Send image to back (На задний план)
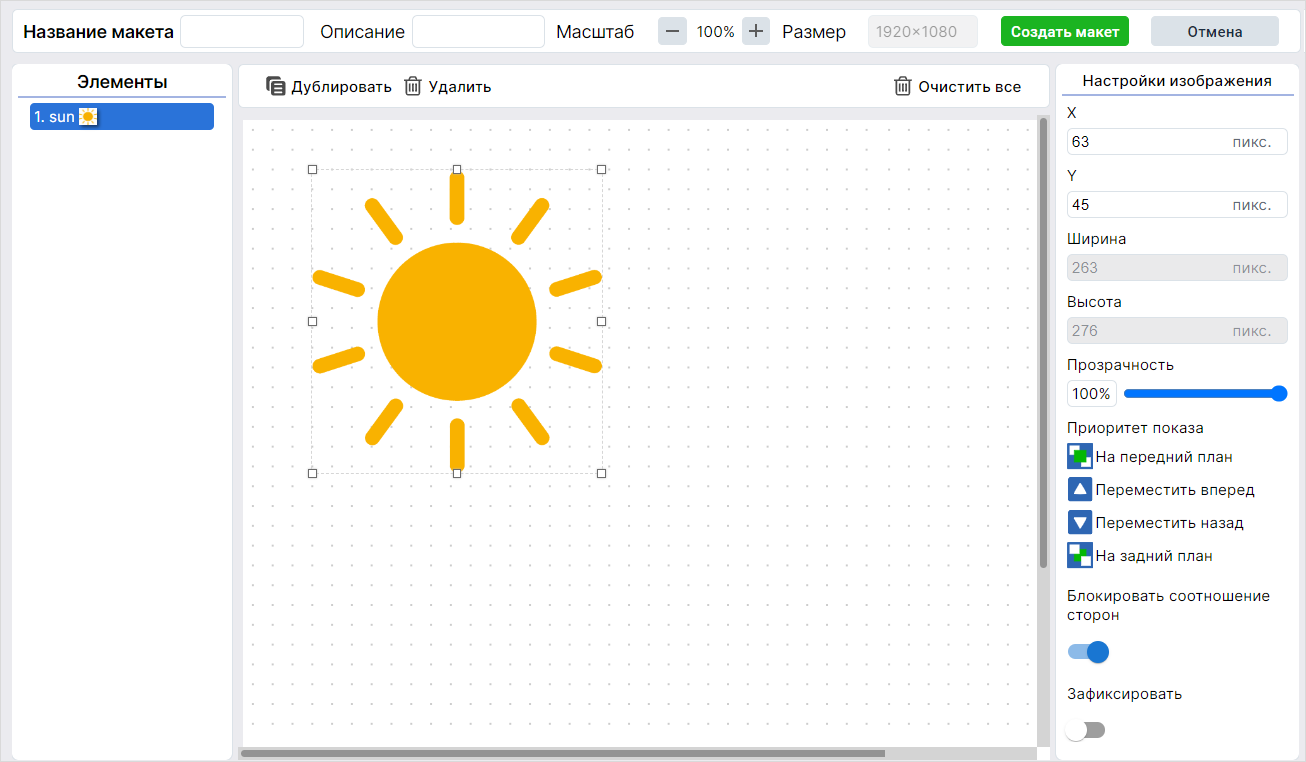This screenshot has width=1306, height=762. (1080, 555)
